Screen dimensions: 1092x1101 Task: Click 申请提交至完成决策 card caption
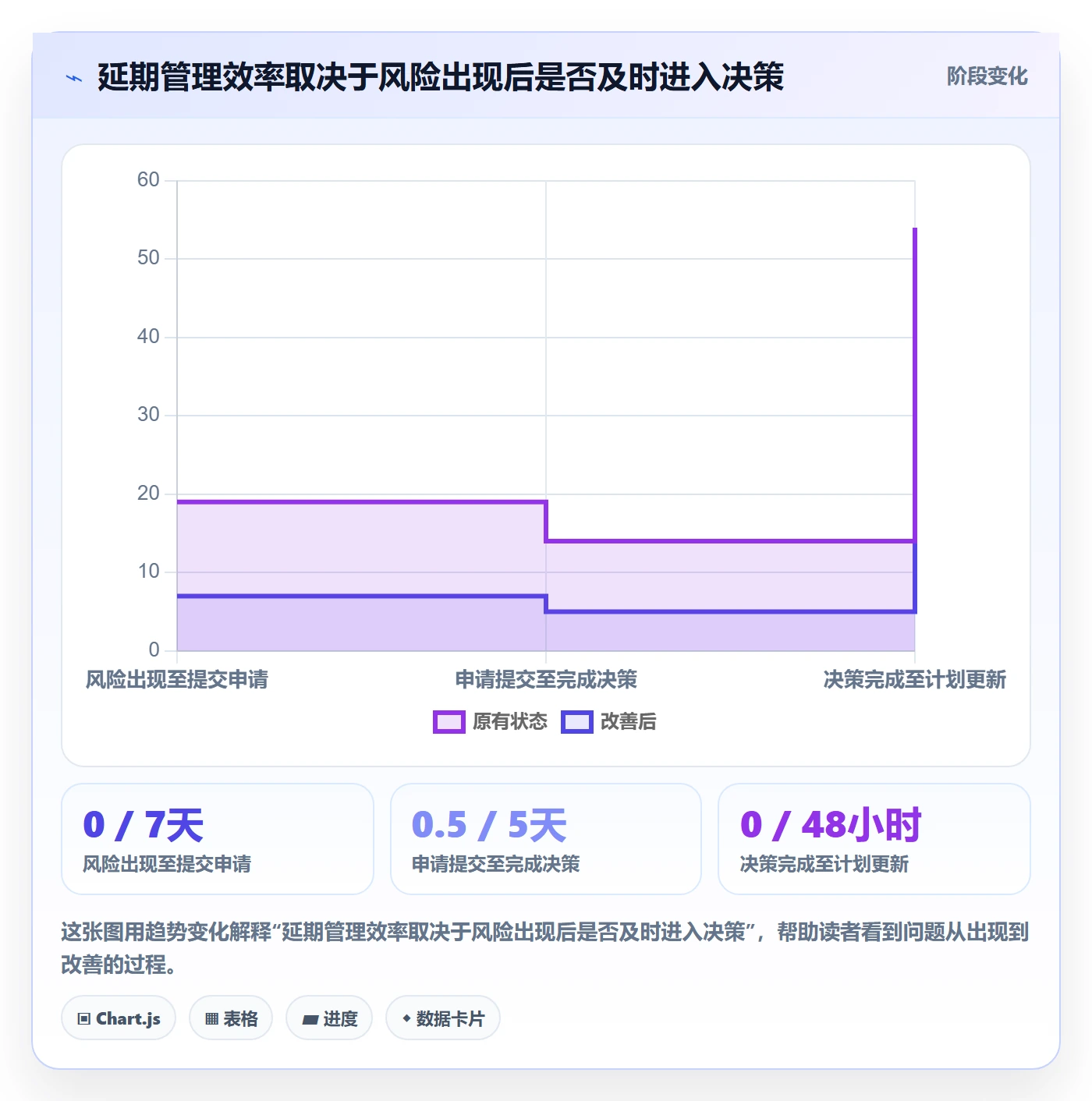[x=496, y=864]
